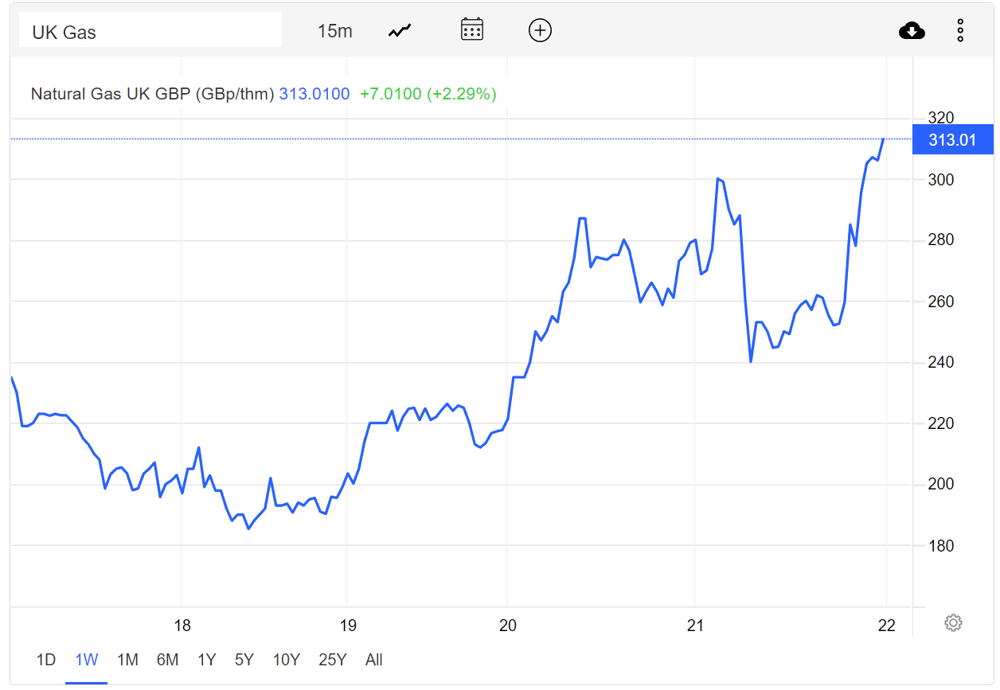Viewport: 1000px width, 690px height.
Task: Select the 5Y time range
Action: point(244,659)
